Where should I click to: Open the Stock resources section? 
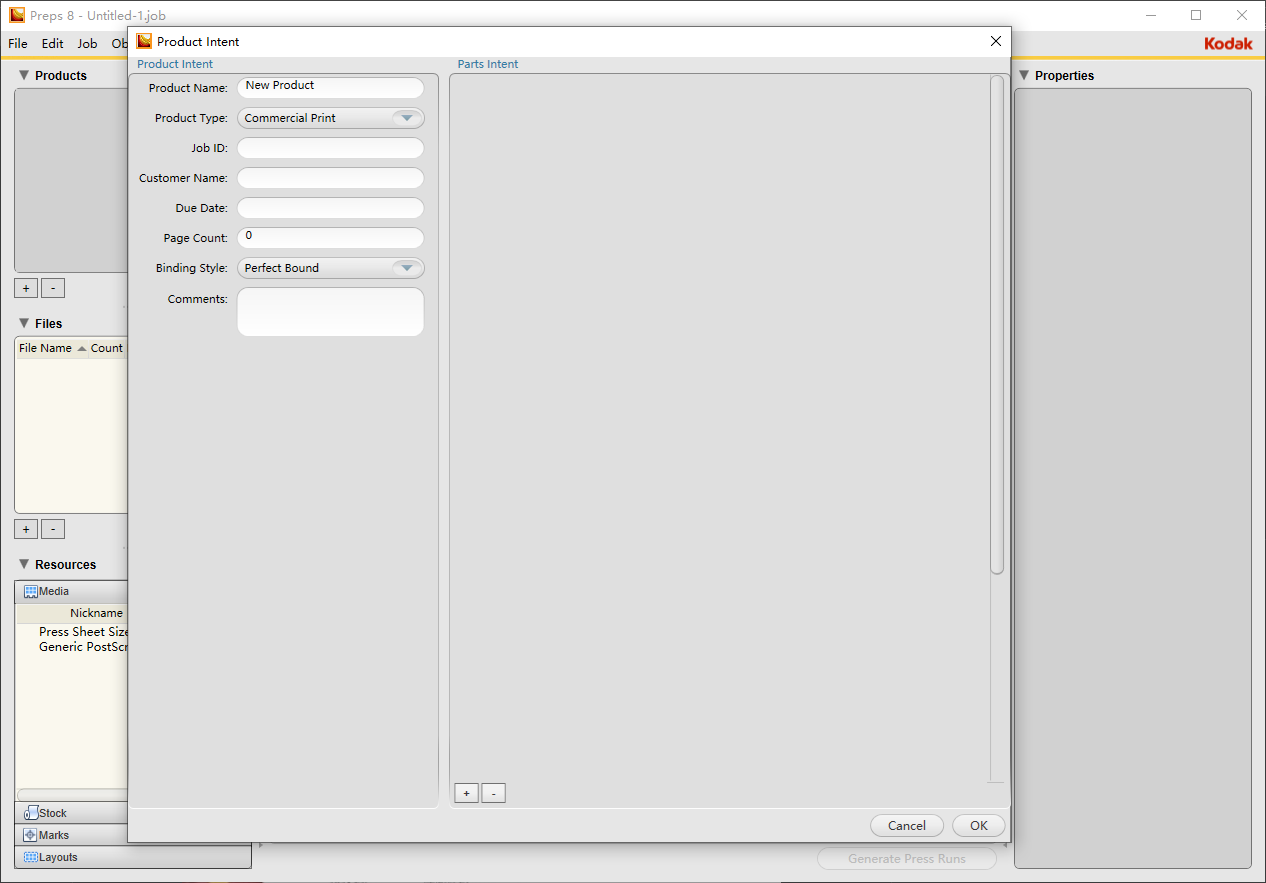72,813
